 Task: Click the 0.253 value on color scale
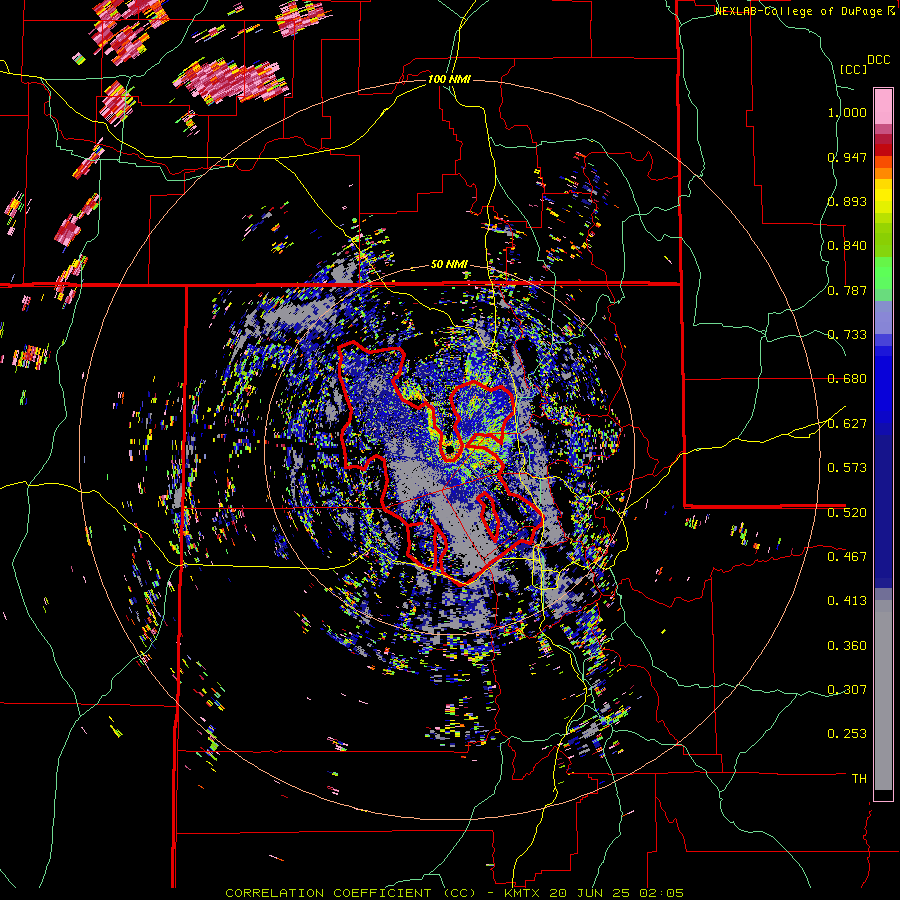point(847,734)
